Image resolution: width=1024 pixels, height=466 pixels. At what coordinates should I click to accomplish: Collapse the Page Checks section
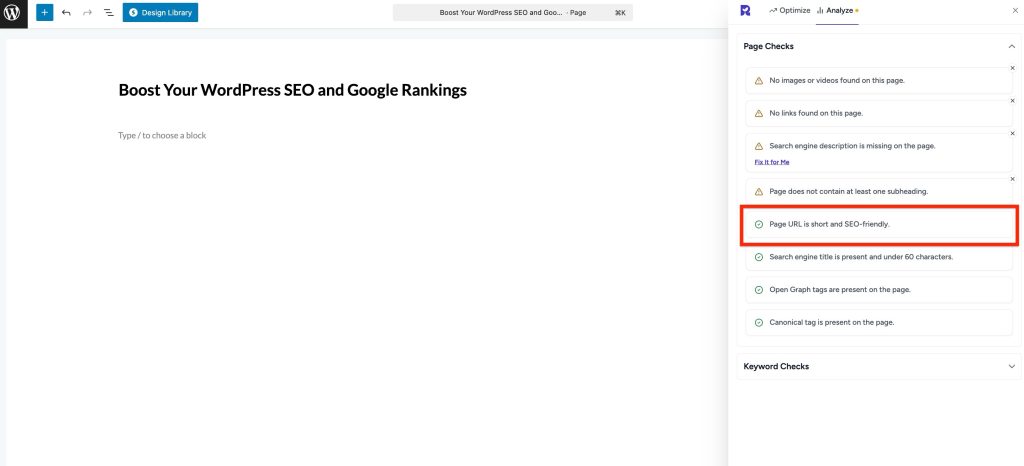1011,46
